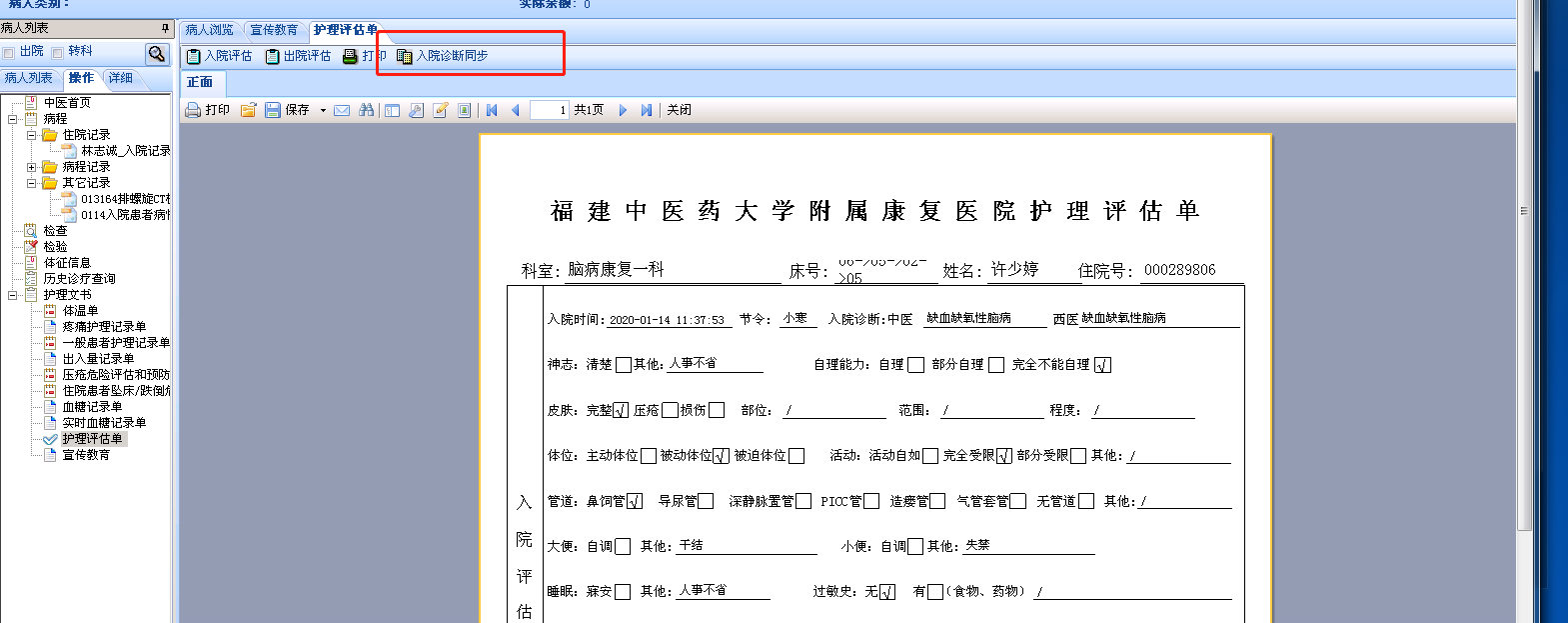Go to previous page arrow
This screenshot has height=623, width=1568.
tap(516, 110)
